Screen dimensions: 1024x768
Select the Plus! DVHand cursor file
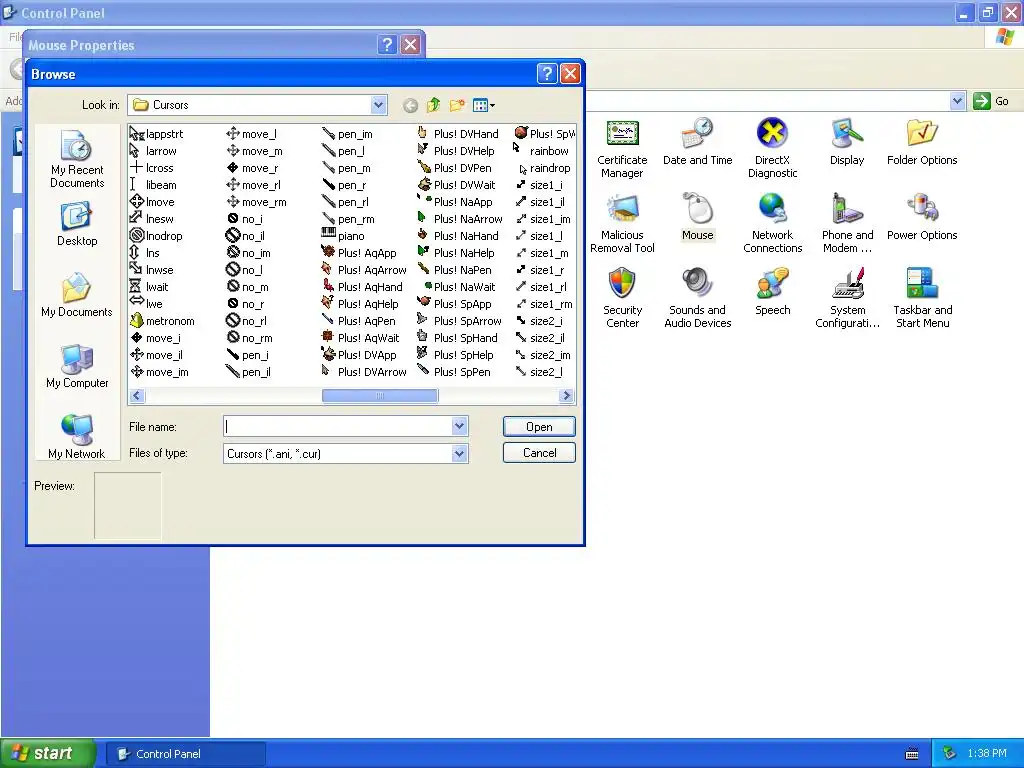(x=458, y=134)
